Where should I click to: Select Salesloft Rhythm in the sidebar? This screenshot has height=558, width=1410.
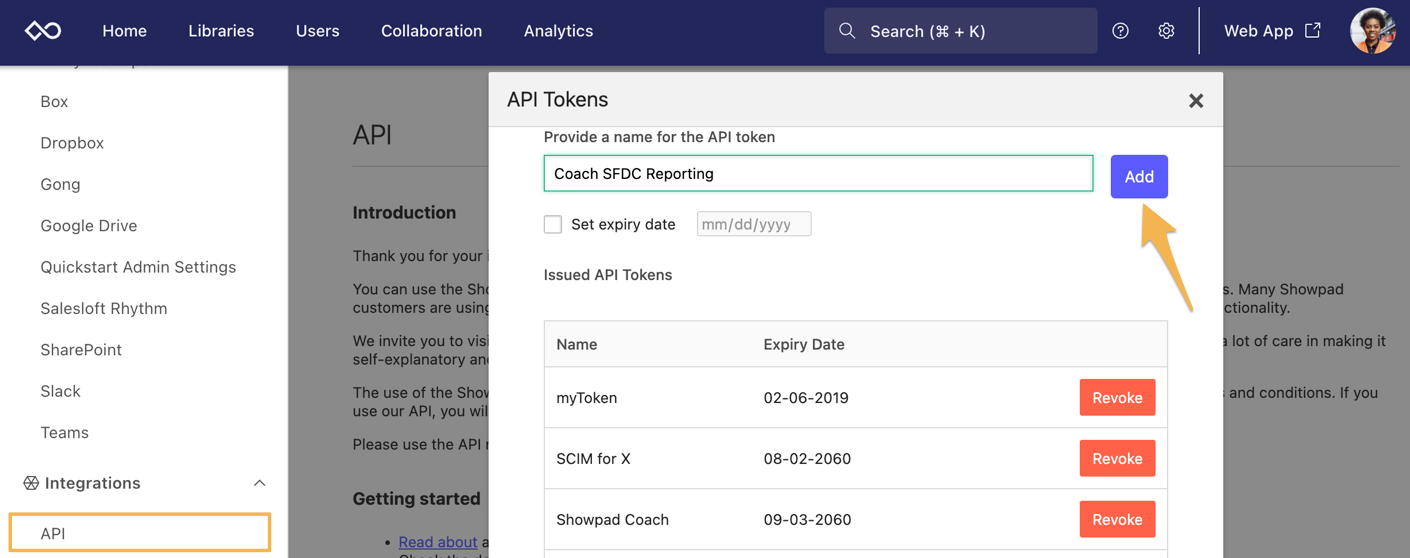[104, 308]
